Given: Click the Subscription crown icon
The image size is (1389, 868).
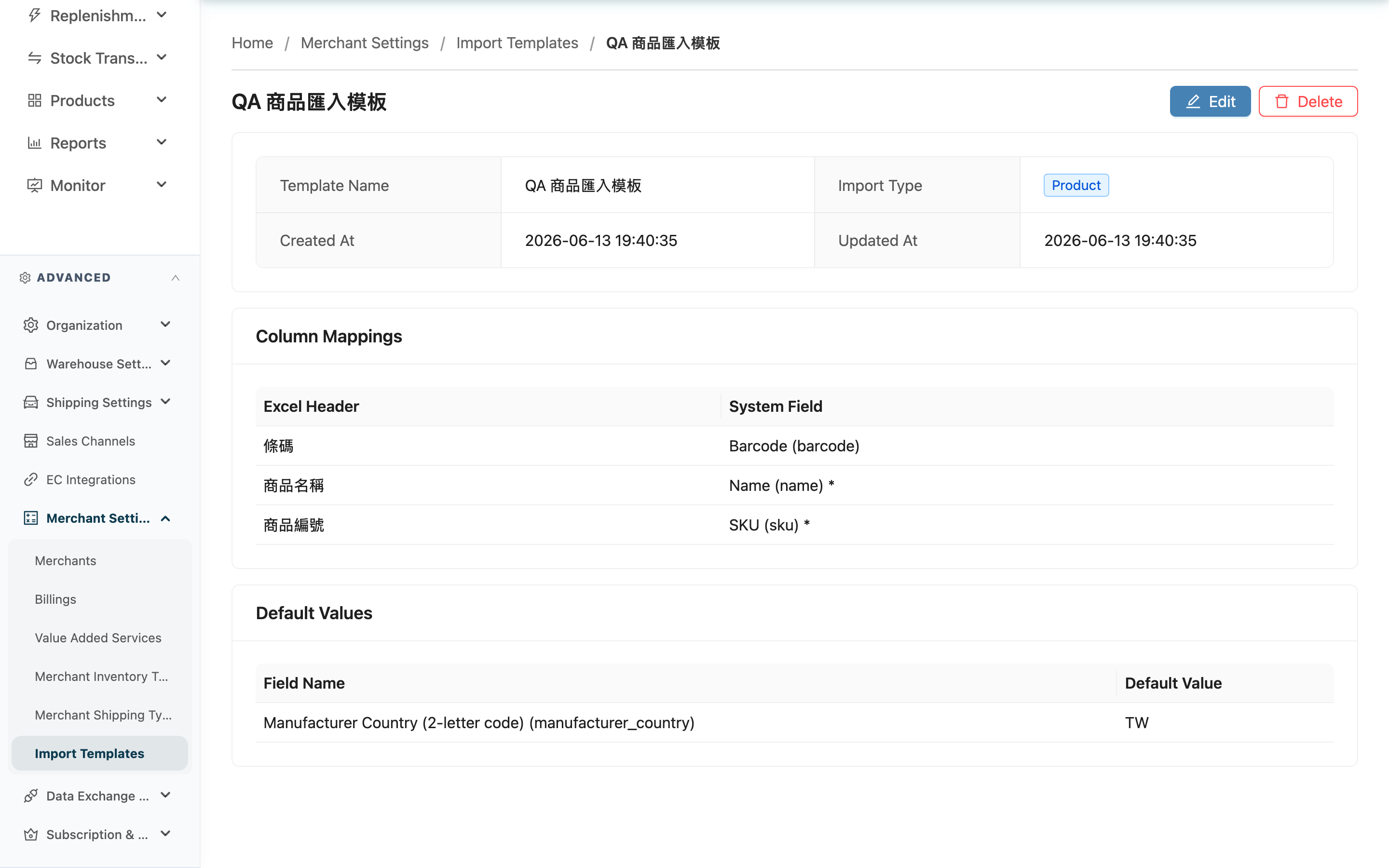Looking at the screenshot, I should tap(31, 834).
